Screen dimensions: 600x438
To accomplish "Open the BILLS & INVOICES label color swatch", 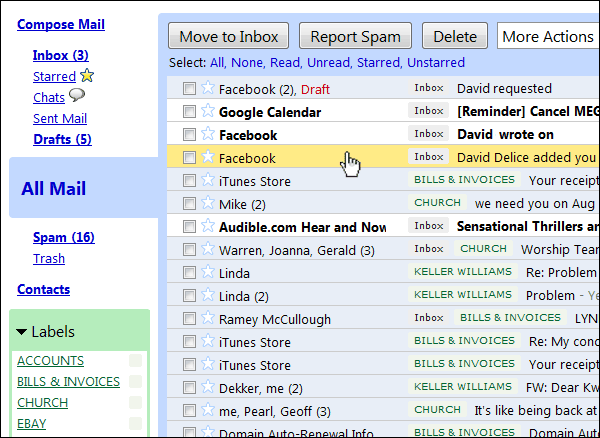I will (135, 381).
